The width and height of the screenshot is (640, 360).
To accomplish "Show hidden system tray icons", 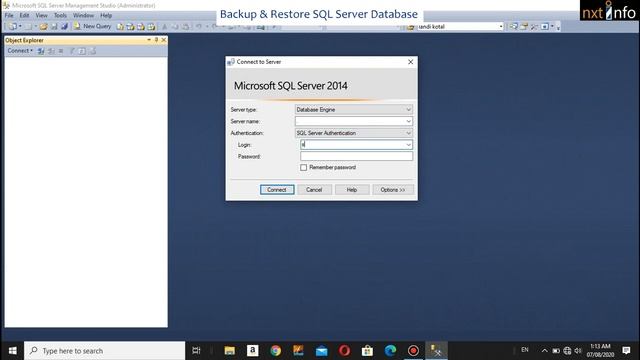I will click(544, 351).
